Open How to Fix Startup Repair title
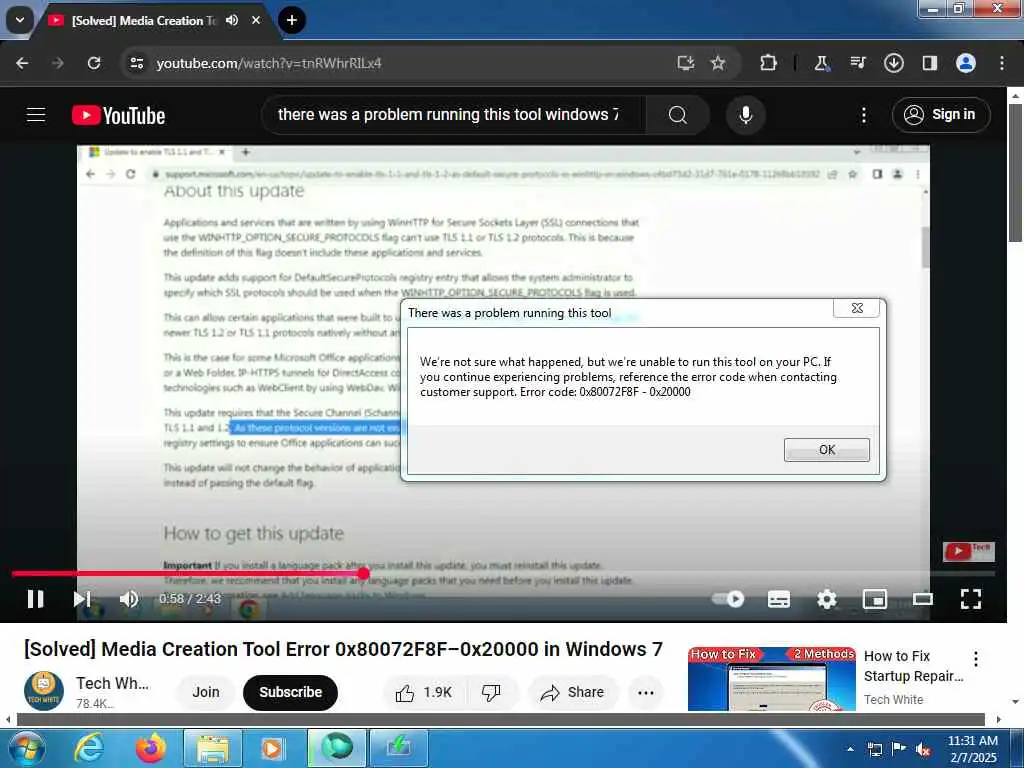 click(x=914, y=665)
